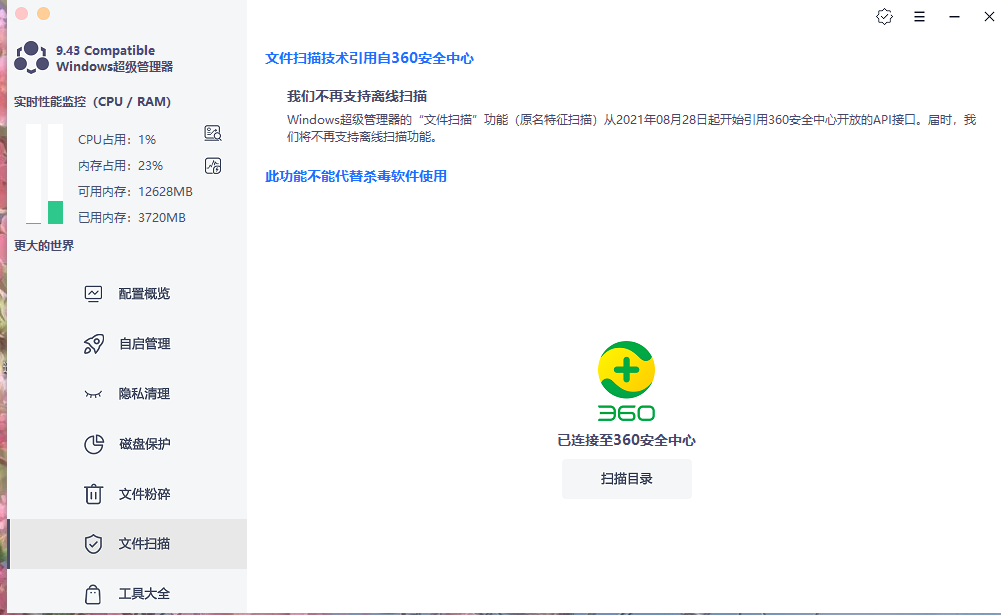
Task: Open the CPU usage detail icon
Action: tap(213, 133)
